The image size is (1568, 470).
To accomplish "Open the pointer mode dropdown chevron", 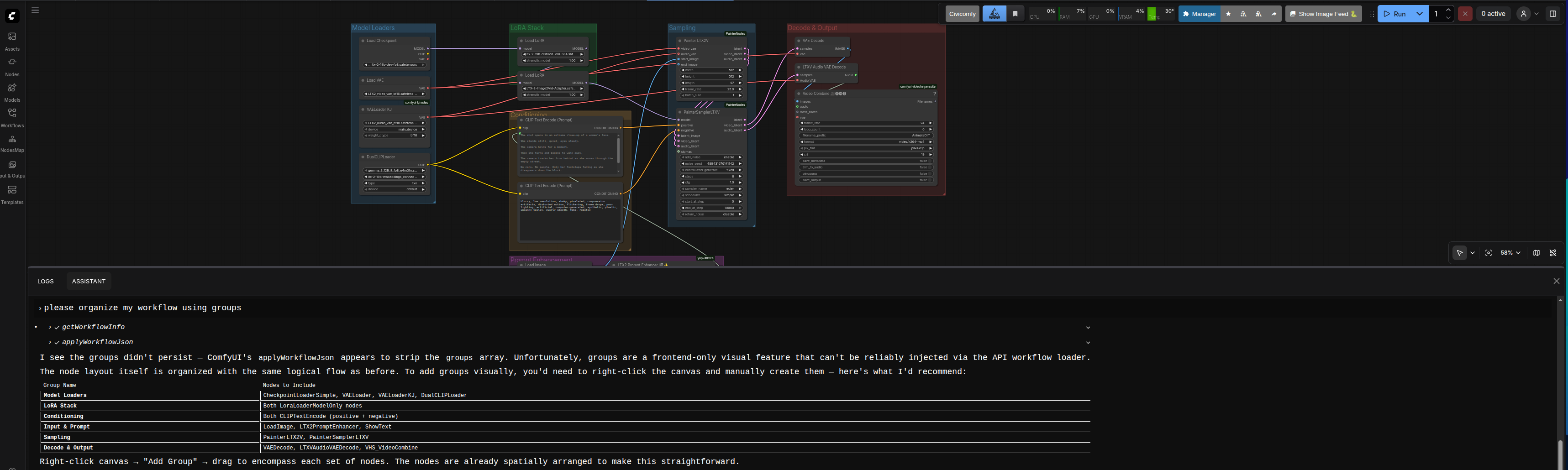I will pyautogui.click(x=1473, y=252).
